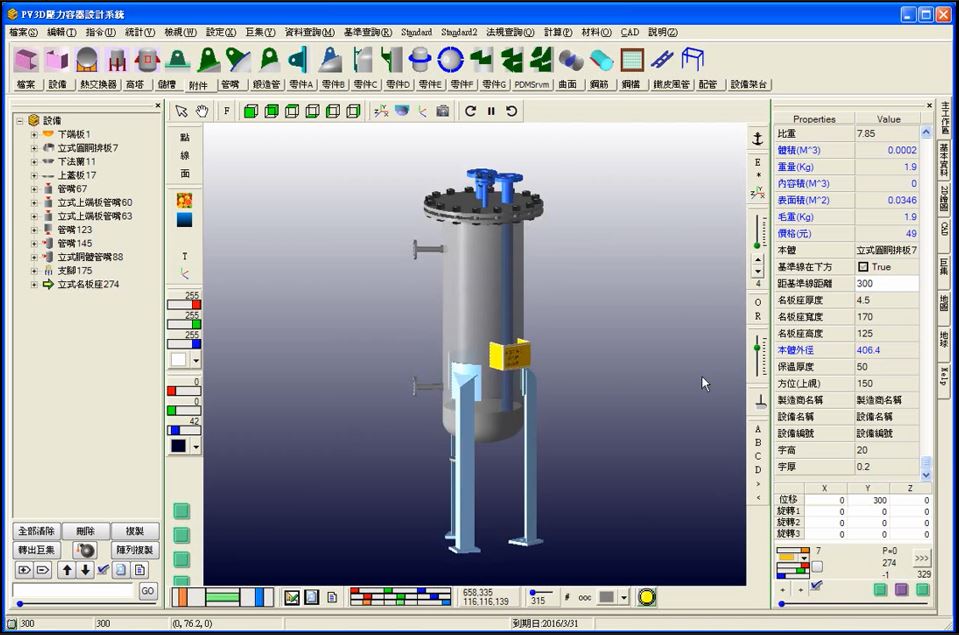Switch to the 管嘴 toolbar tab
The image size is (959, 635).
[230, 84]
